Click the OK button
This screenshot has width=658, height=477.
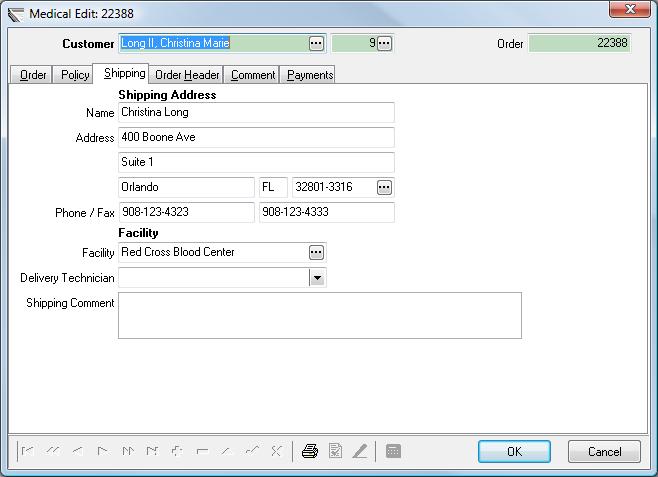click(x=514, y=452)
